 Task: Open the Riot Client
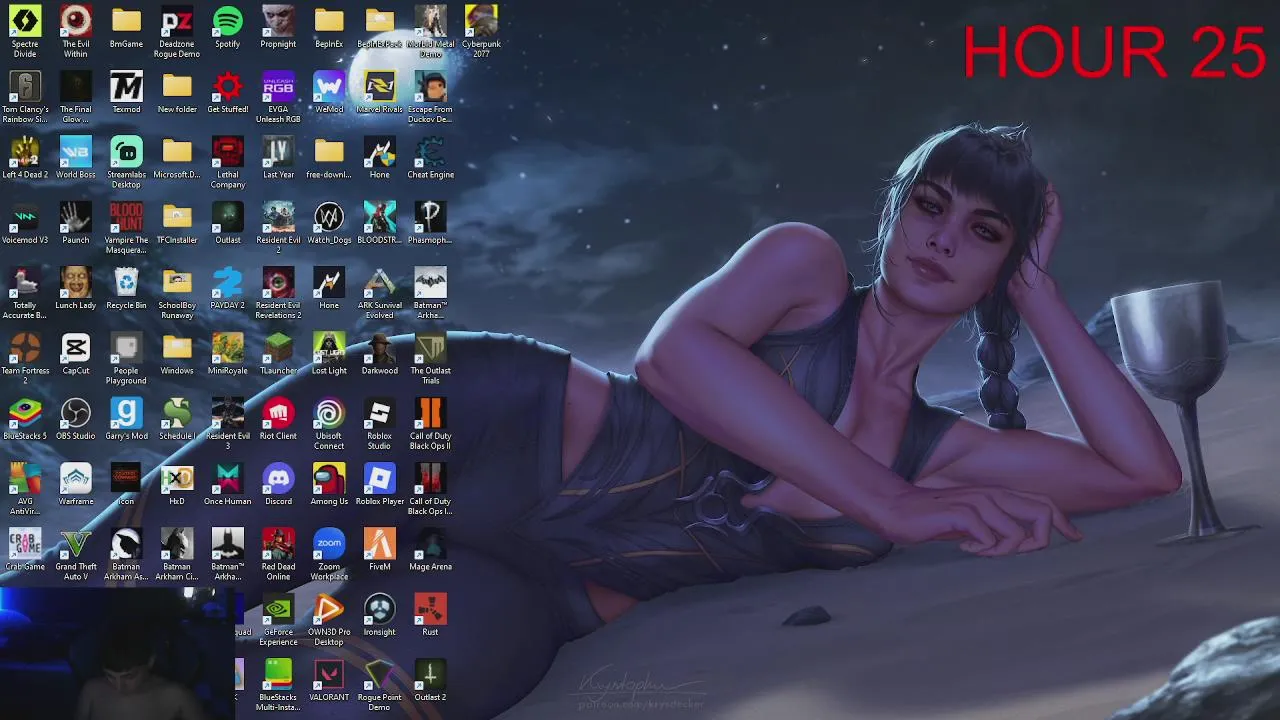(x=278, y=413)
